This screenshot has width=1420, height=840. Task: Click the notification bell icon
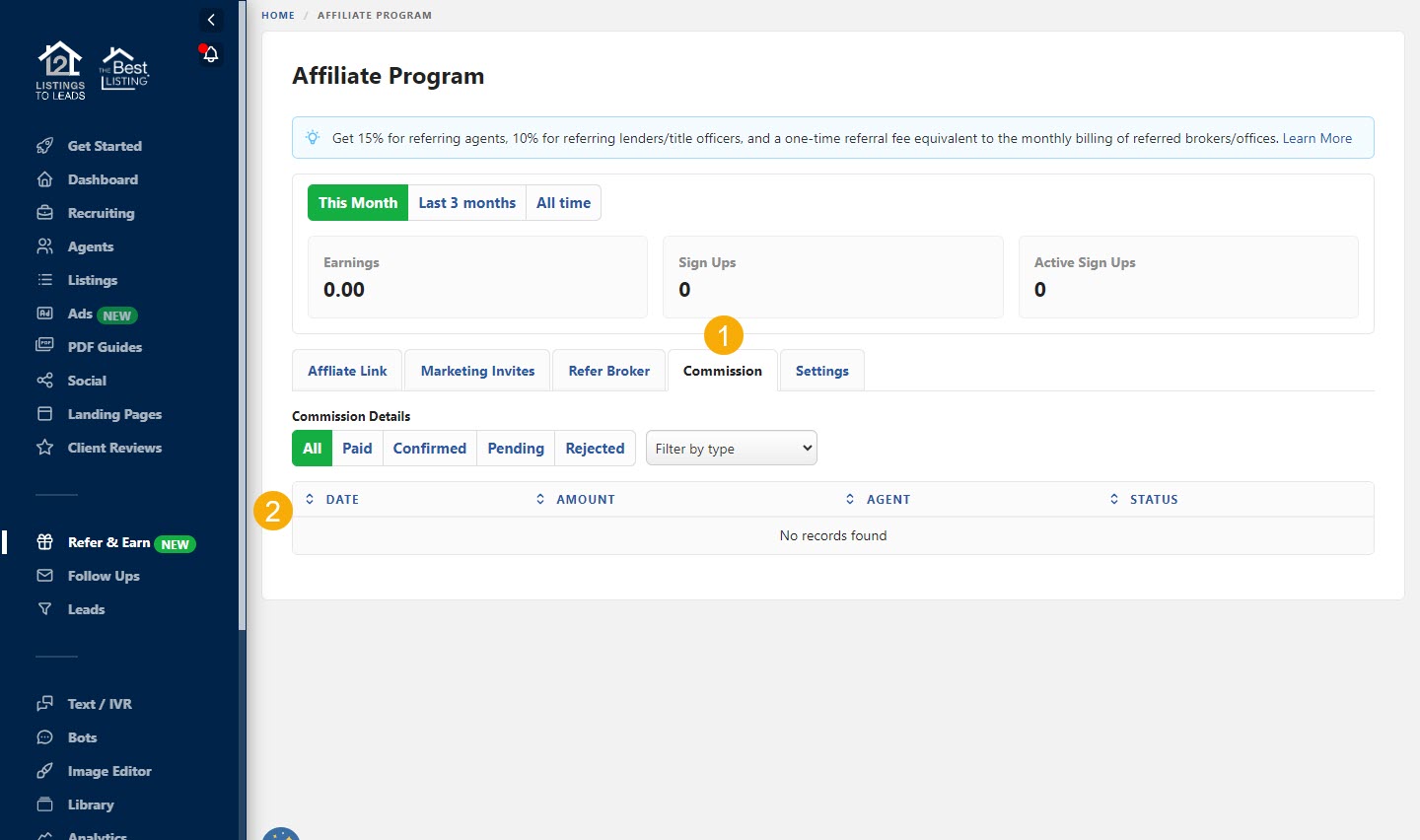coord(210,54)
